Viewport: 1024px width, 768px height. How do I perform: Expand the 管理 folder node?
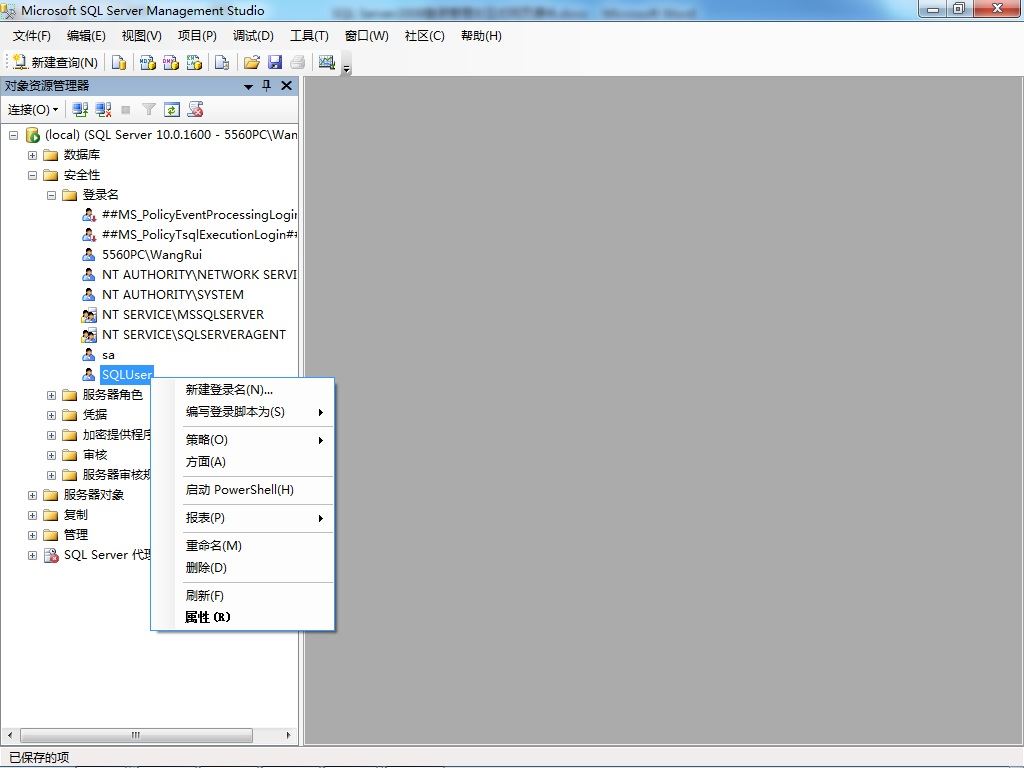[x=32, y=535]
